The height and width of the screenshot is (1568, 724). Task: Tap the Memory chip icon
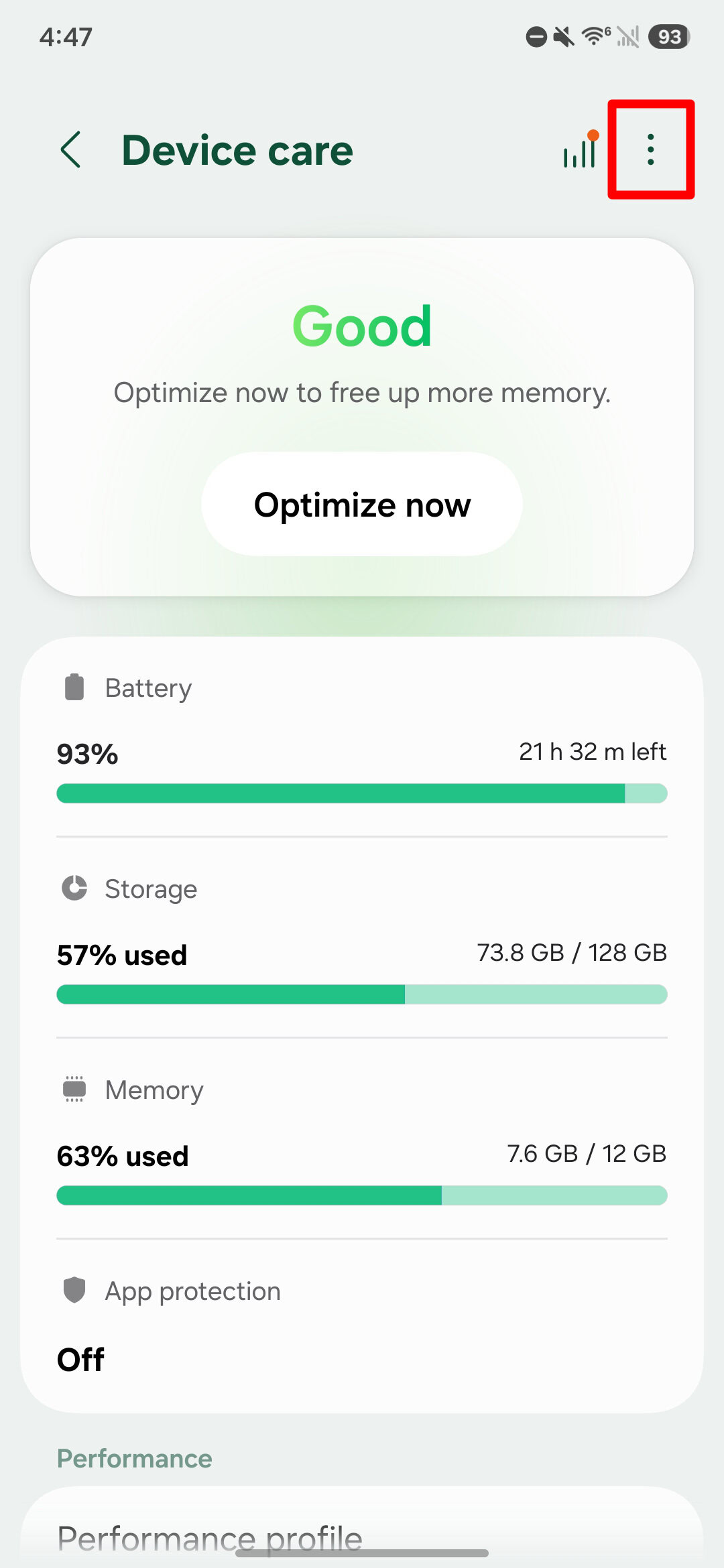pyautogui.click(x=74, y=1090)
